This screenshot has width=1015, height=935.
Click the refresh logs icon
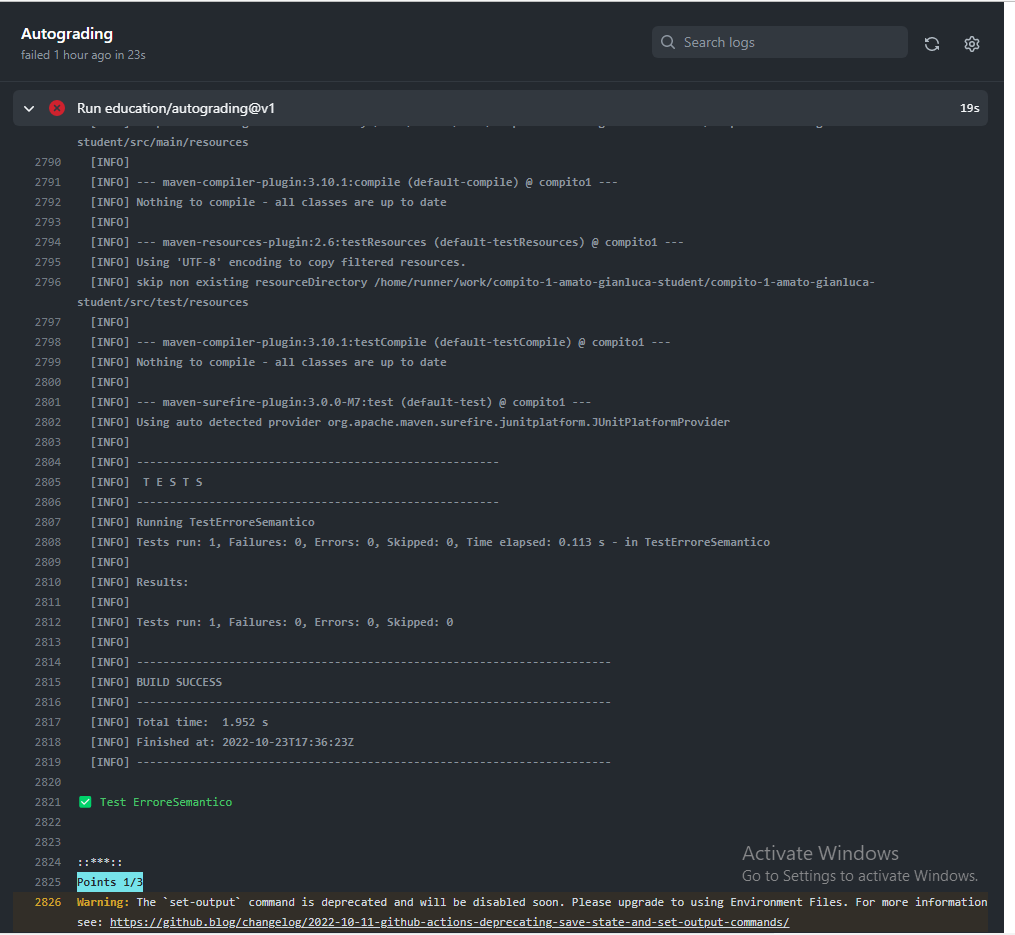click(x=931, y=43)
